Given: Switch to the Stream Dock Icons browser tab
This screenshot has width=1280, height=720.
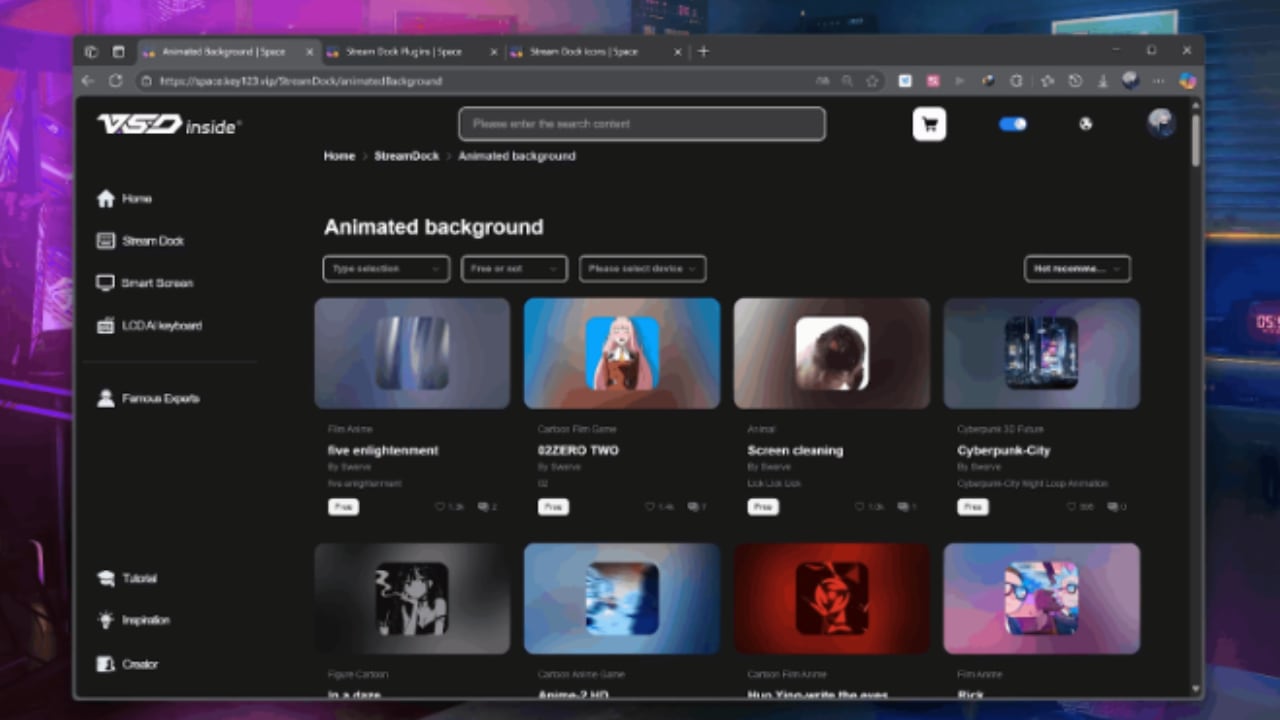Looking at the screenshot, I should (585, 51).
